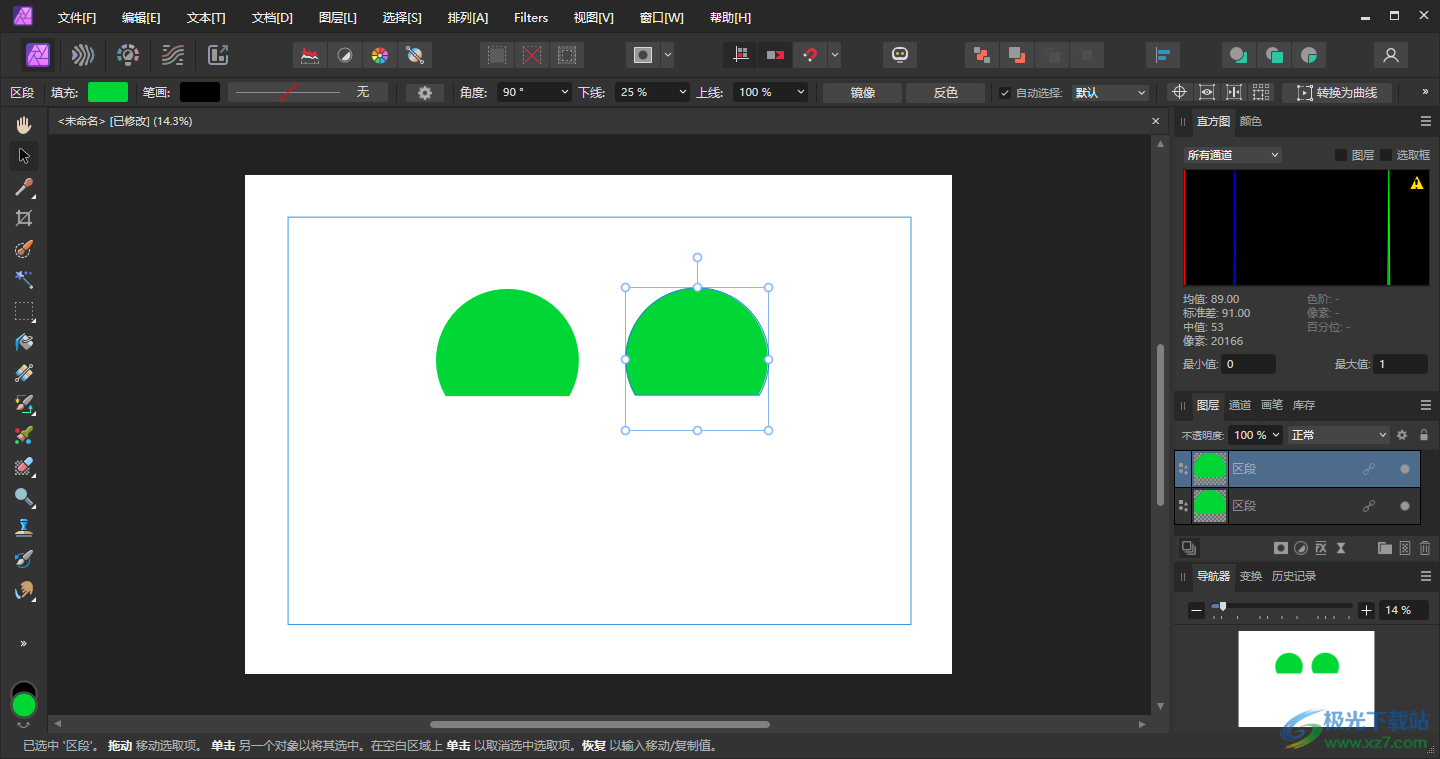This screenshot has height=759, width=1440.
Task: Click the 转换为曲线 button
Action: point(1337,93)
